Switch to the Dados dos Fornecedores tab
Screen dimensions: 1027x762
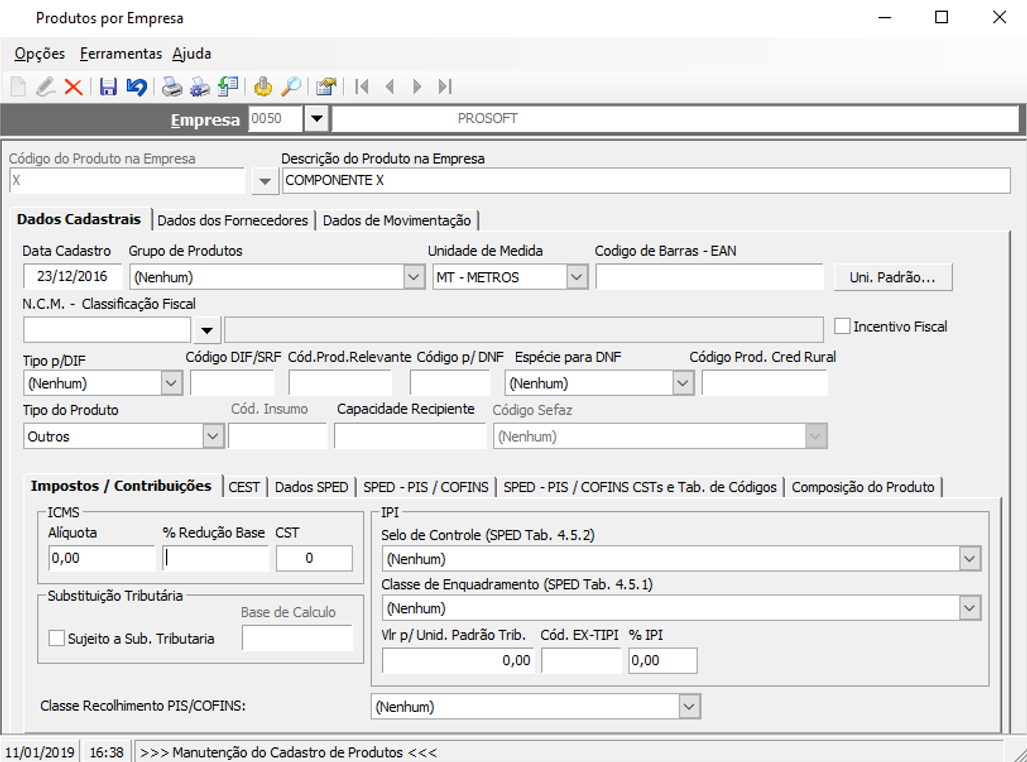pyautogui.click(x=233, y=220)
